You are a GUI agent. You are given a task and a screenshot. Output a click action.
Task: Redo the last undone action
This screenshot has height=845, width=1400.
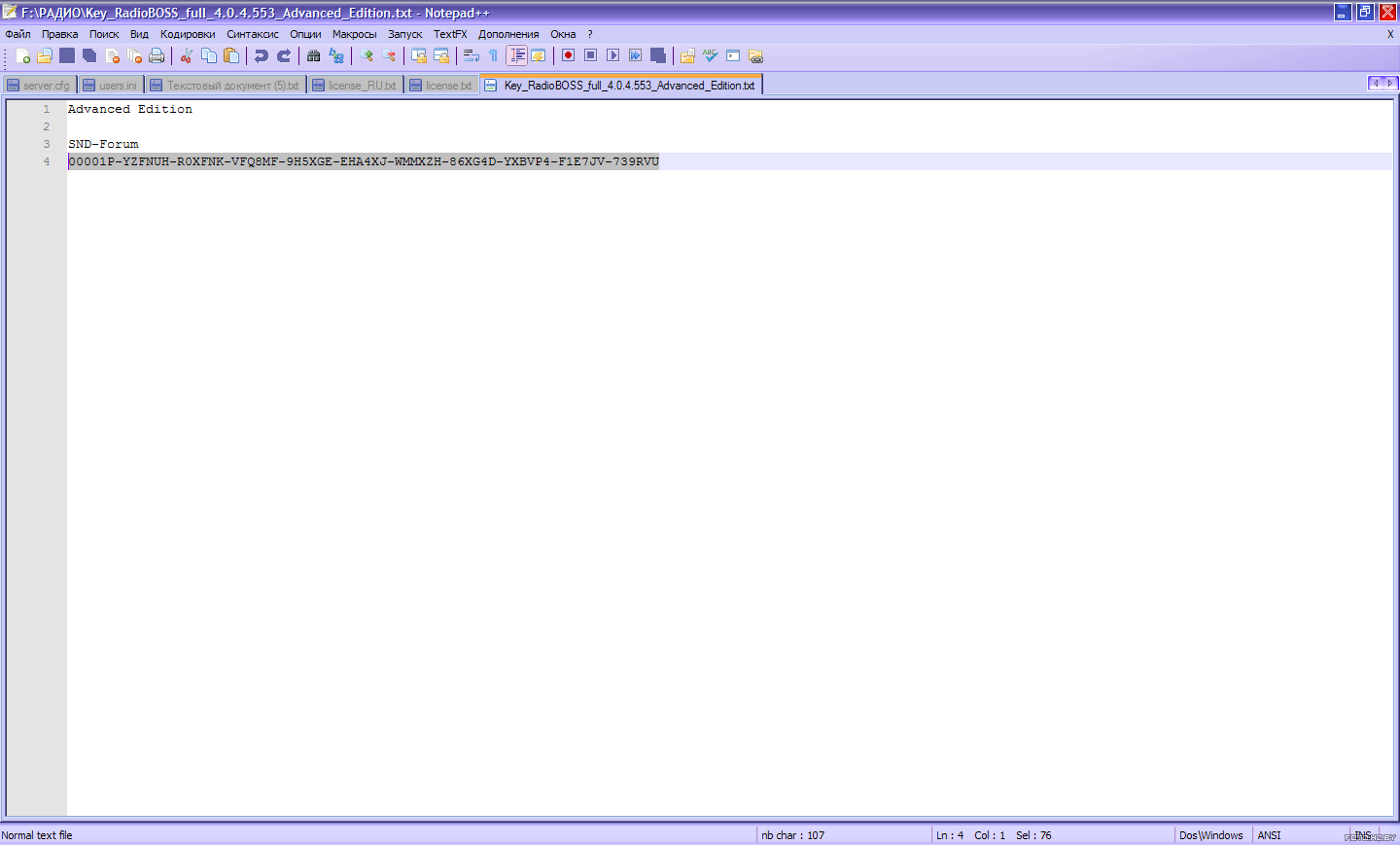tap(284, 56)
